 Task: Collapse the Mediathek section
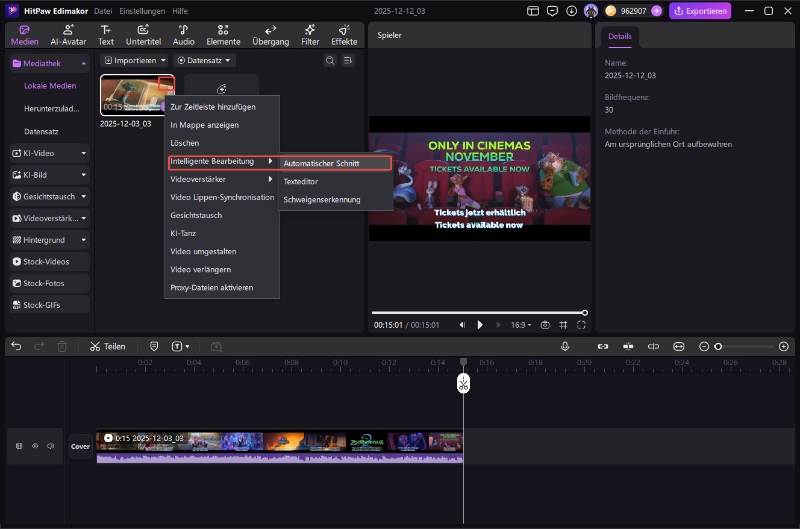coord(83,63)
